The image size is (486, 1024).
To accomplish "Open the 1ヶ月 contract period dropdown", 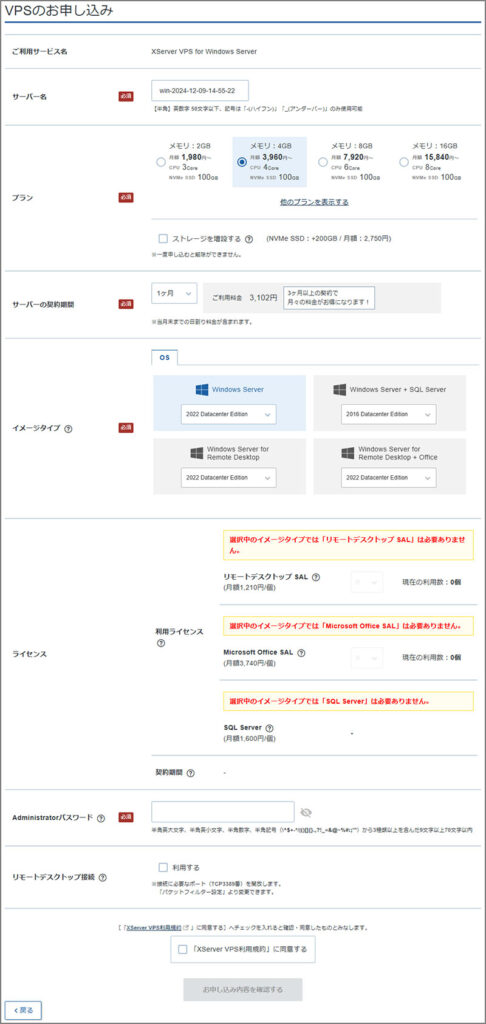I will point(174,294).
